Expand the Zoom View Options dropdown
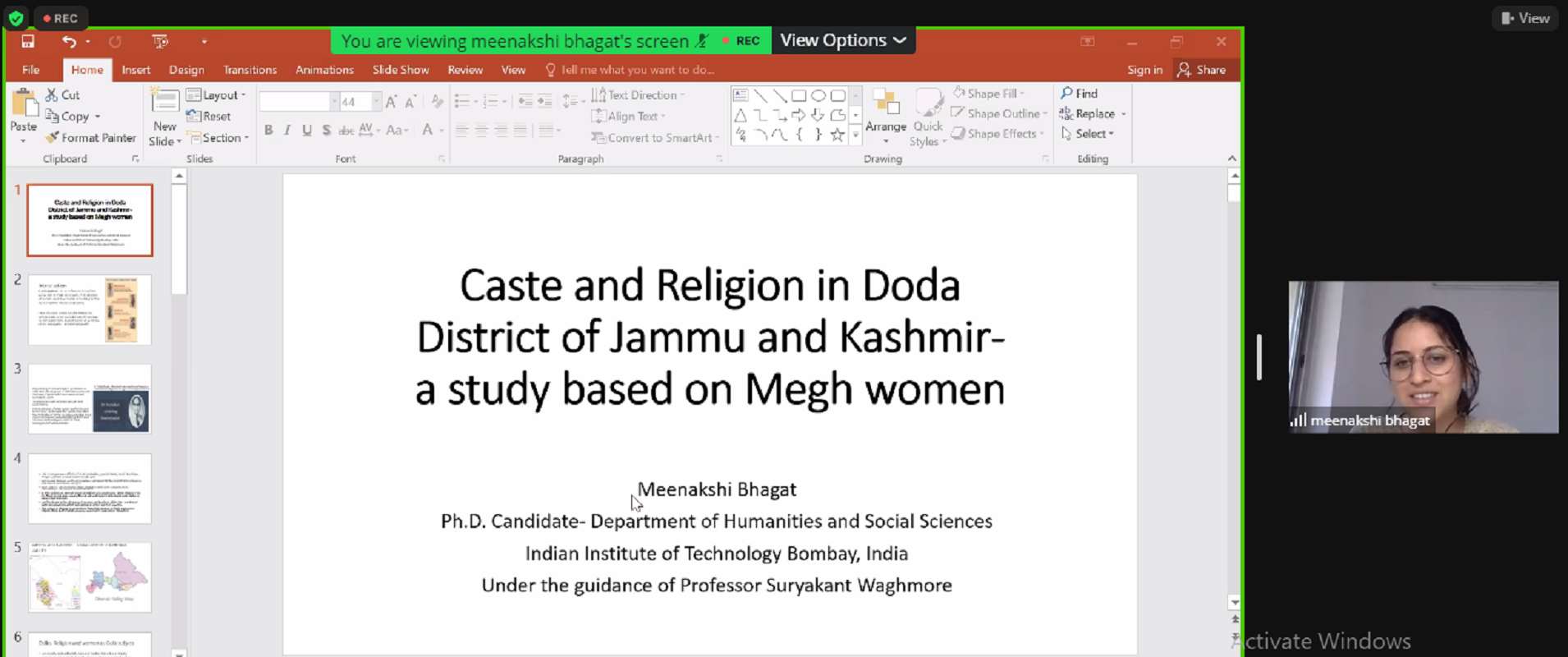The image size is (1568, 657). tap(842, 40)
